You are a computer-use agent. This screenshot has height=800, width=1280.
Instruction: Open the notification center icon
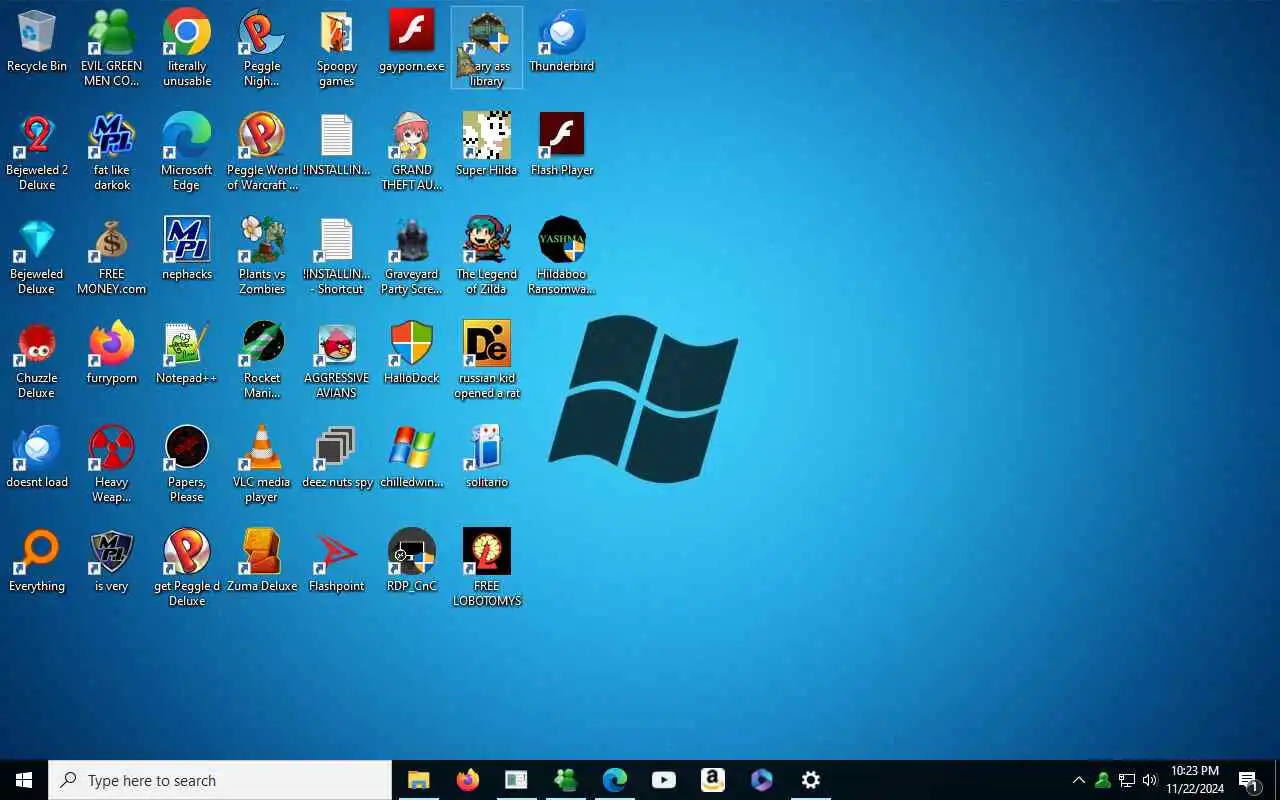coord(1248,780)
